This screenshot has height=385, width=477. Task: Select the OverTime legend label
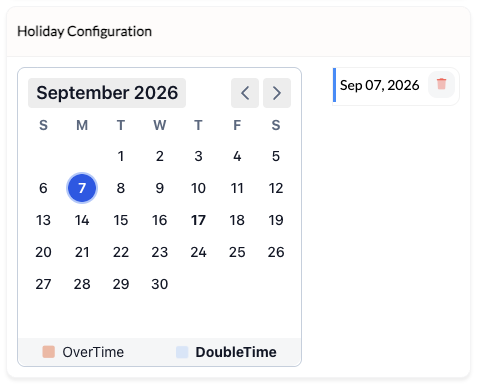click(x=93, y=352)
